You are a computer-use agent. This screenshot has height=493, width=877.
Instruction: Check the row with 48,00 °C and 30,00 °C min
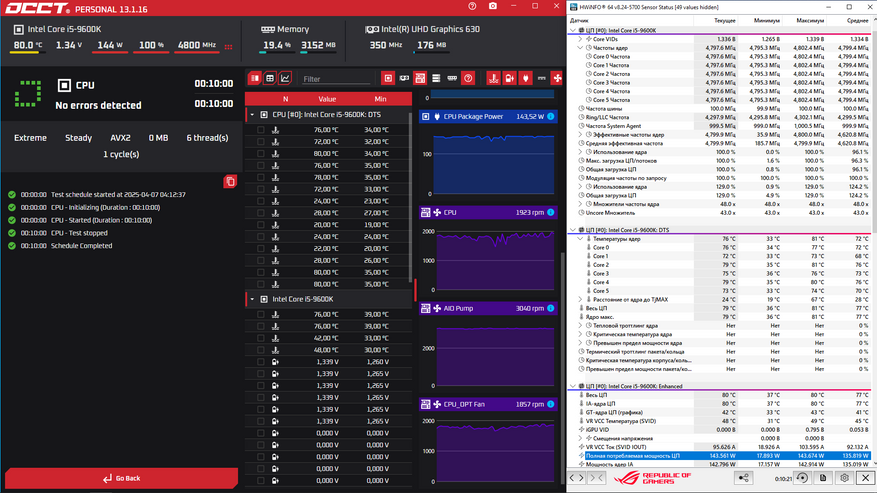pyautogui.click(x=261, y=350)
